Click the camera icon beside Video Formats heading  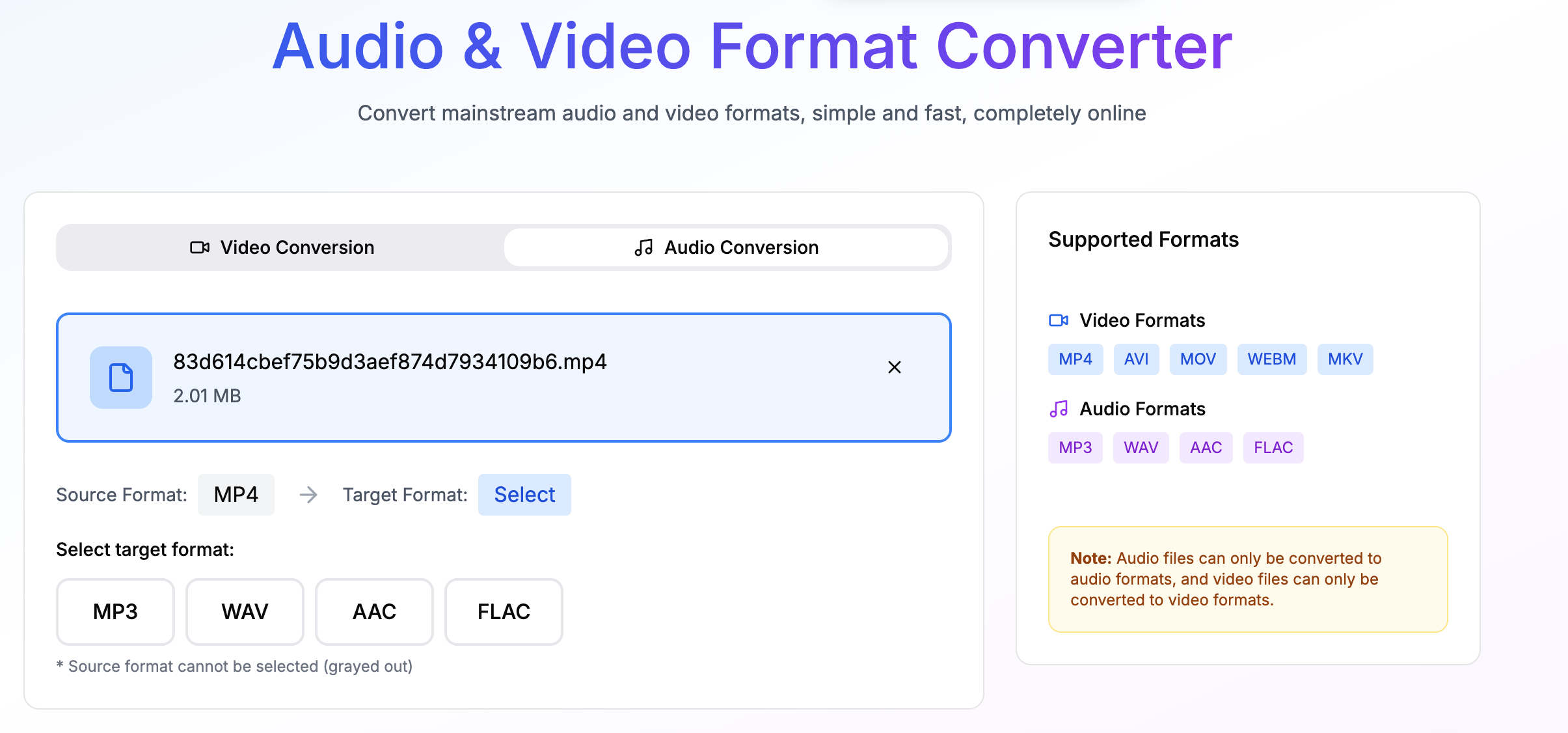[1059, 320]
